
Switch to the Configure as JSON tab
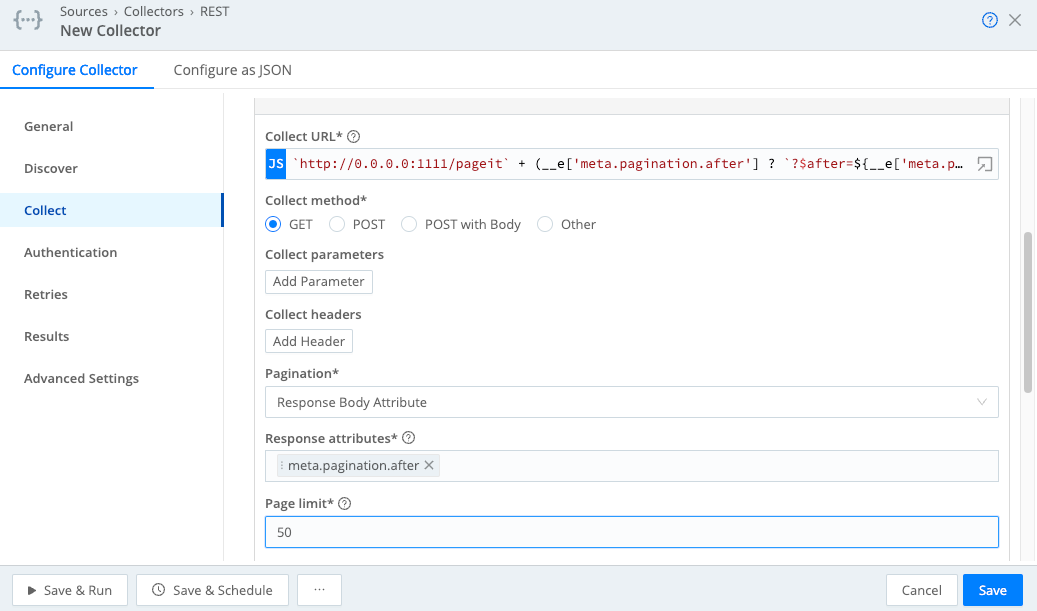[232, 71]
